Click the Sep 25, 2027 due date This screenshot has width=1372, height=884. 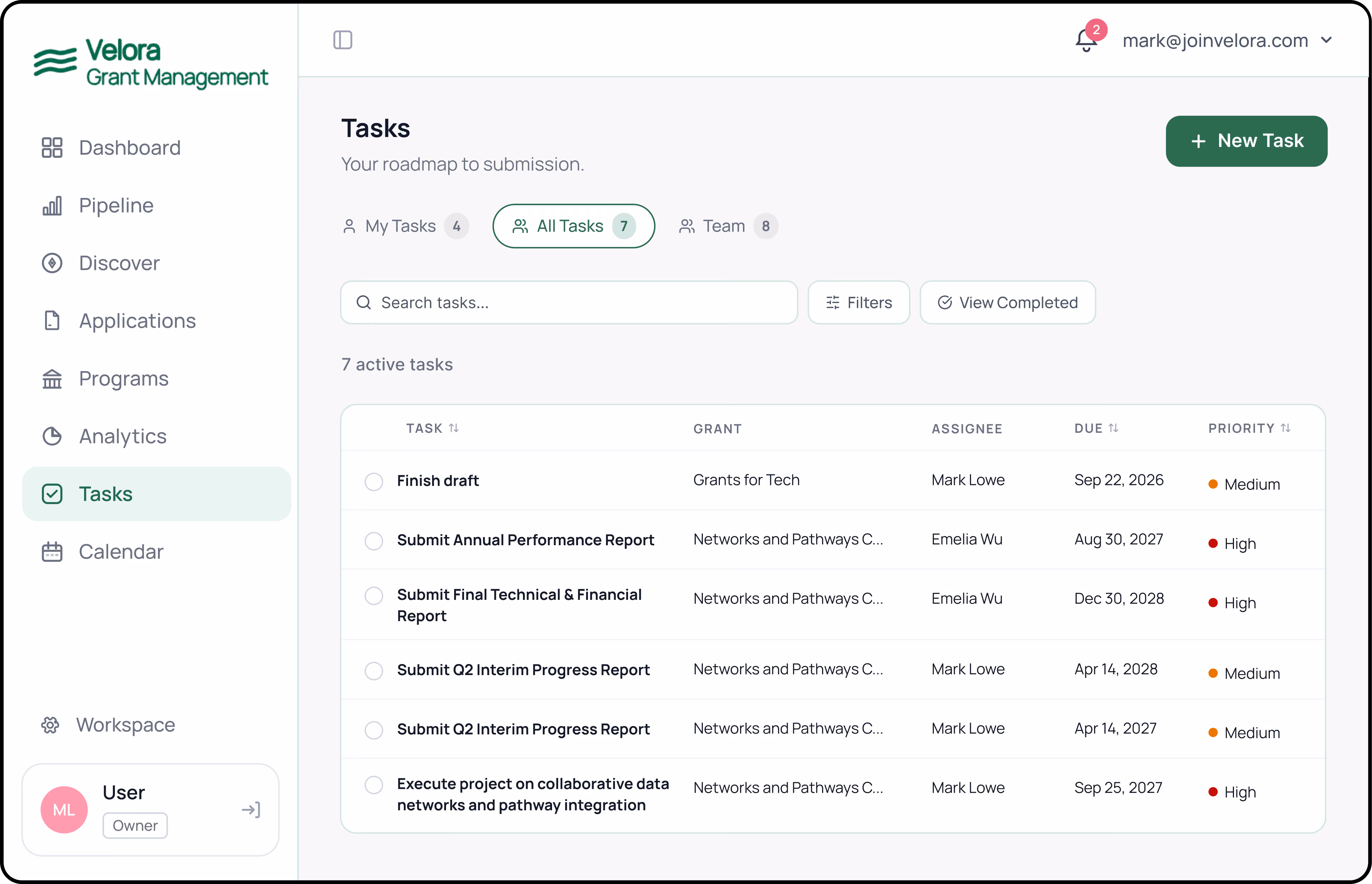pos(1118,788)
